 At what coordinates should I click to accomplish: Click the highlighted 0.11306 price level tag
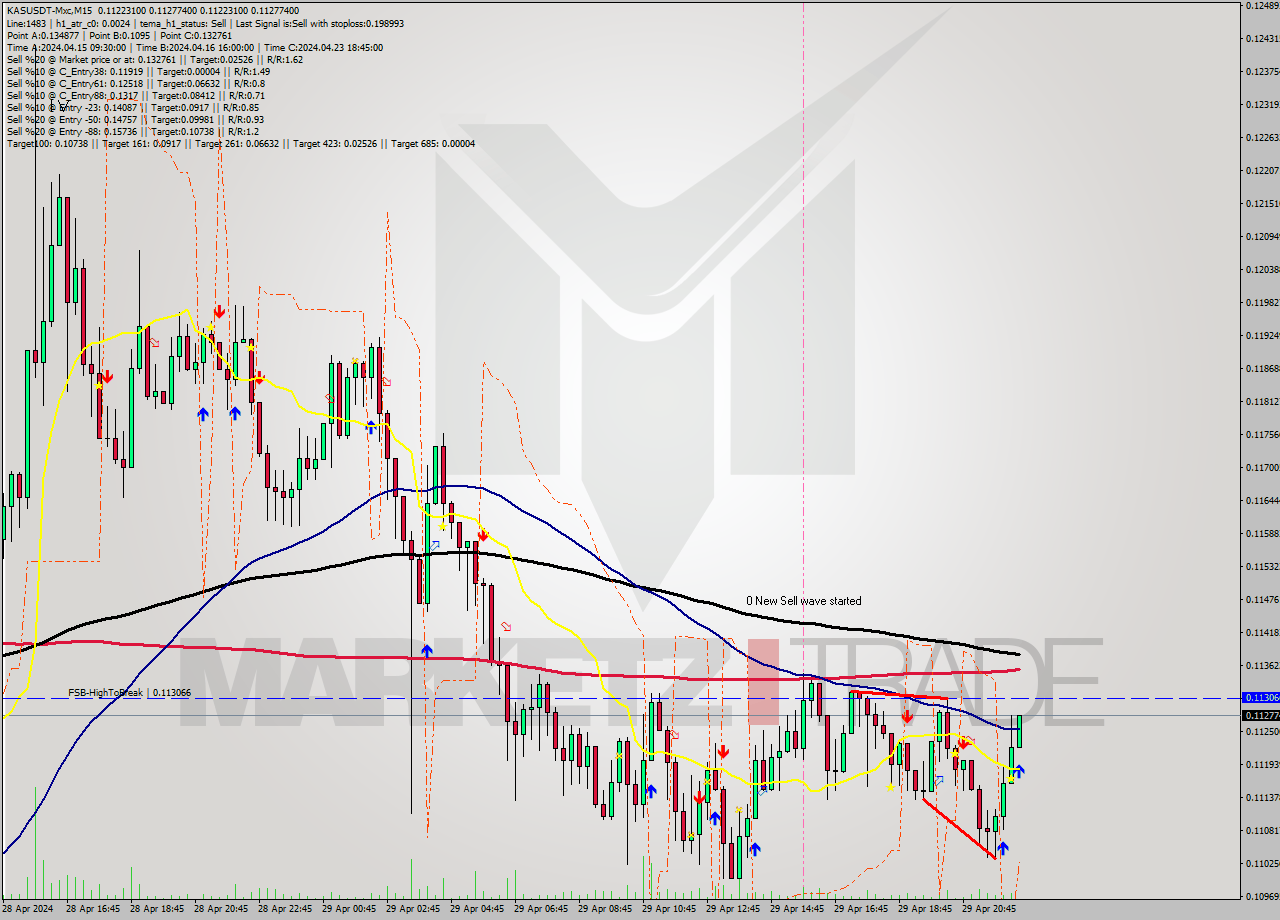[1259, 697]
